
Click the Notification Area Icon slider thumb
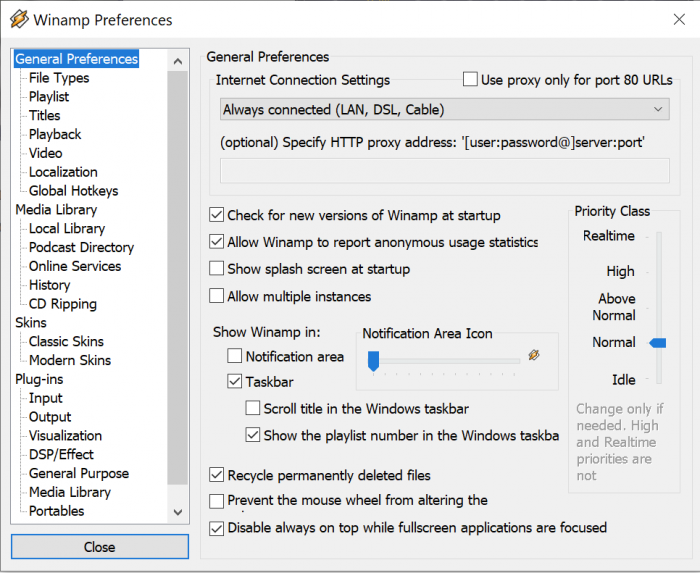click(373, 360)
